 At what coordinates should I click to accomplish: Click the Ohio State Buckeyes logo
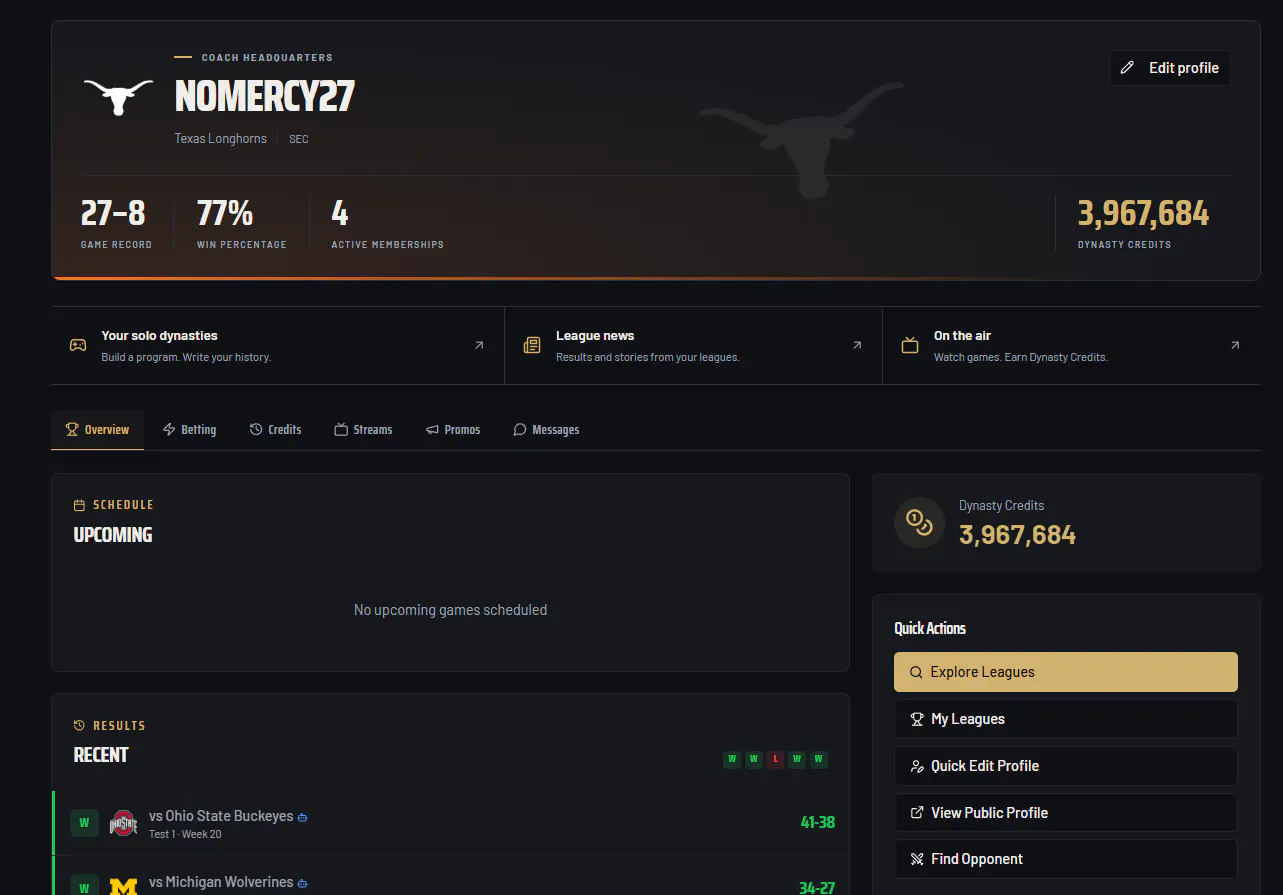(x=123, y=823)
